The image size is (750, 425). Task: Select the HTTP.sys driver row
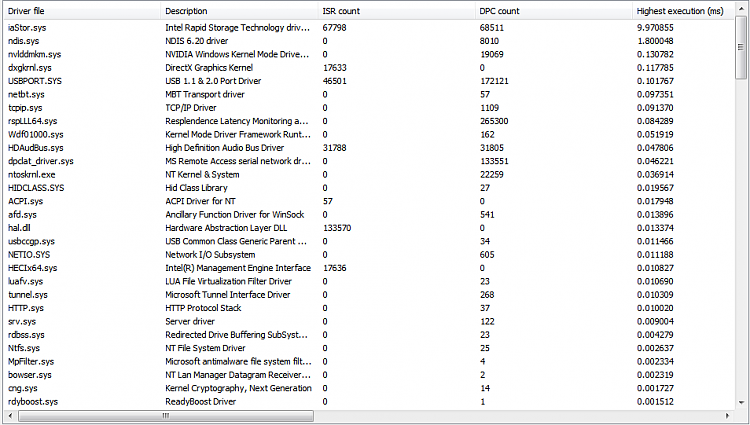(369, 308)
